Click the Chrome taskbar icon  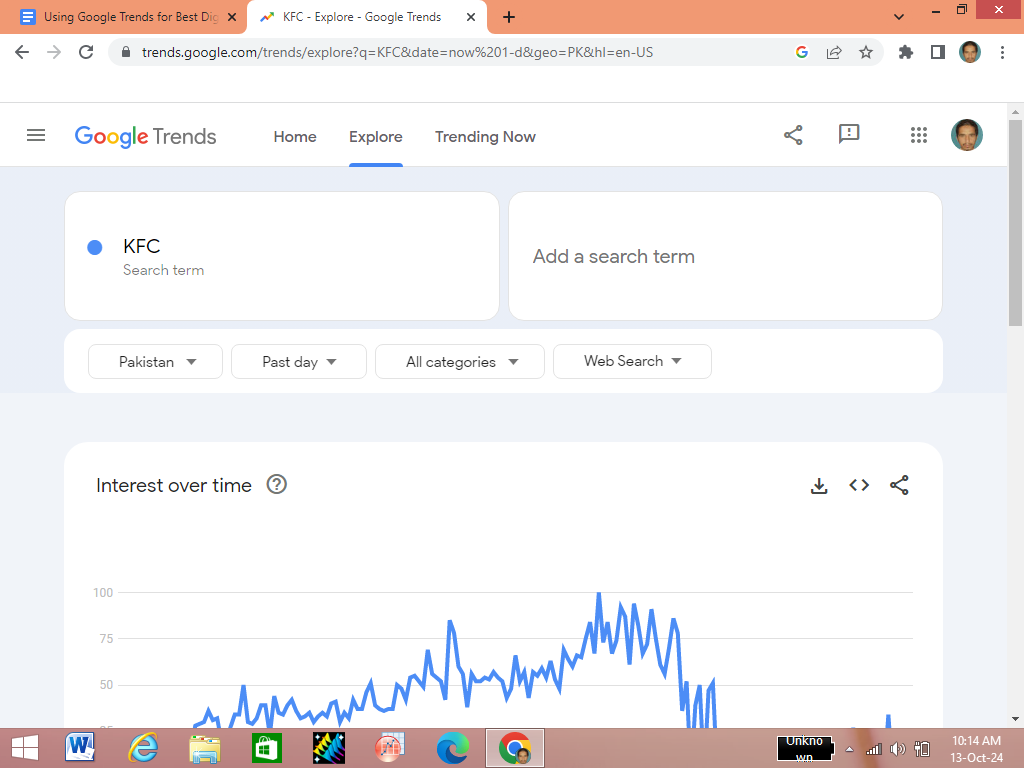point(515,748)
